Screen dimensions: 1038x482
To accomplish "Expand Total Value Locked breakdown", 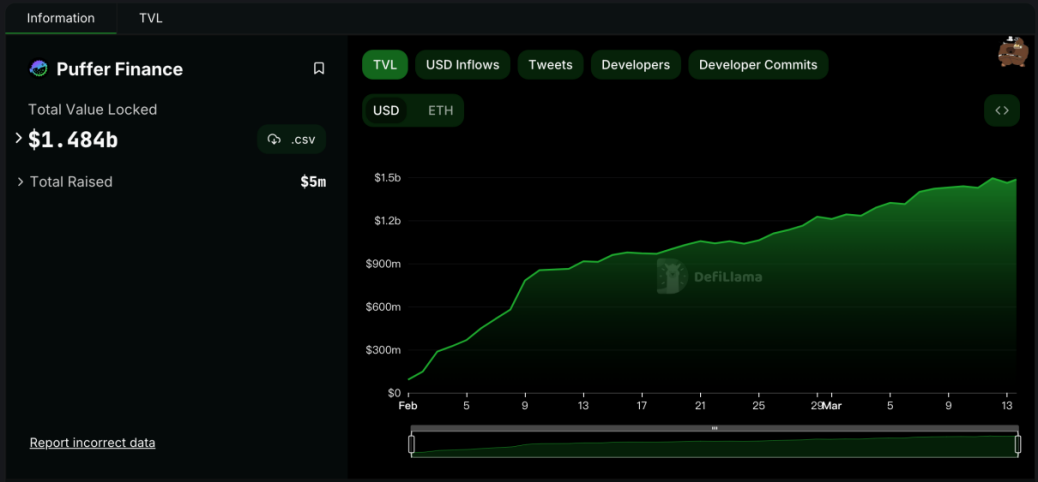I will pyautogui.click(x=19, y=138).
